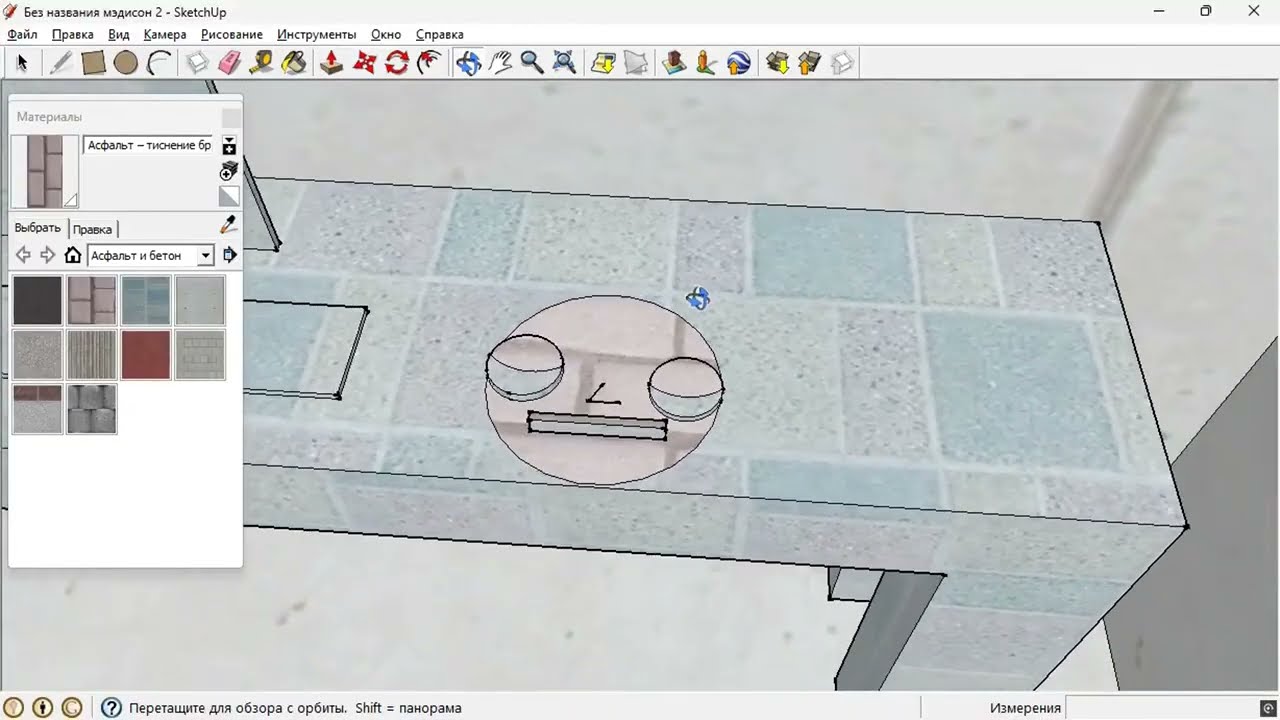The height and width of the screenshot is (720, 1280).
Task: Select the light grey concrete swatch
Action: pyautogui.click(x=200, y=300)
